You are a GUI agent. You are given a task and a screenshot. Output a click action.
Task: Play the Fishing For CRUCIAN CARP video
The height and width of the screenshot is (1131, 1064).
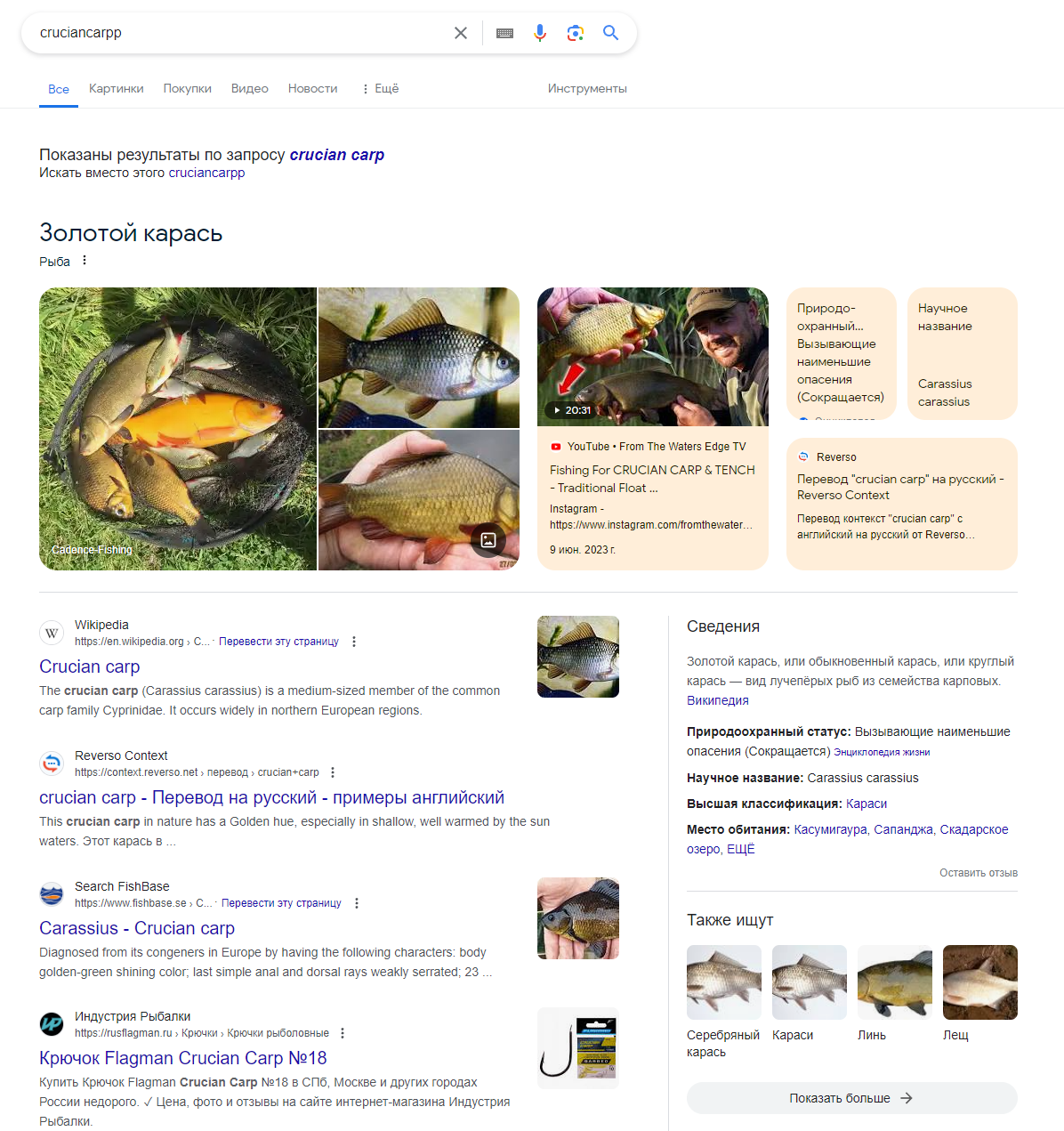click(653, 357)
